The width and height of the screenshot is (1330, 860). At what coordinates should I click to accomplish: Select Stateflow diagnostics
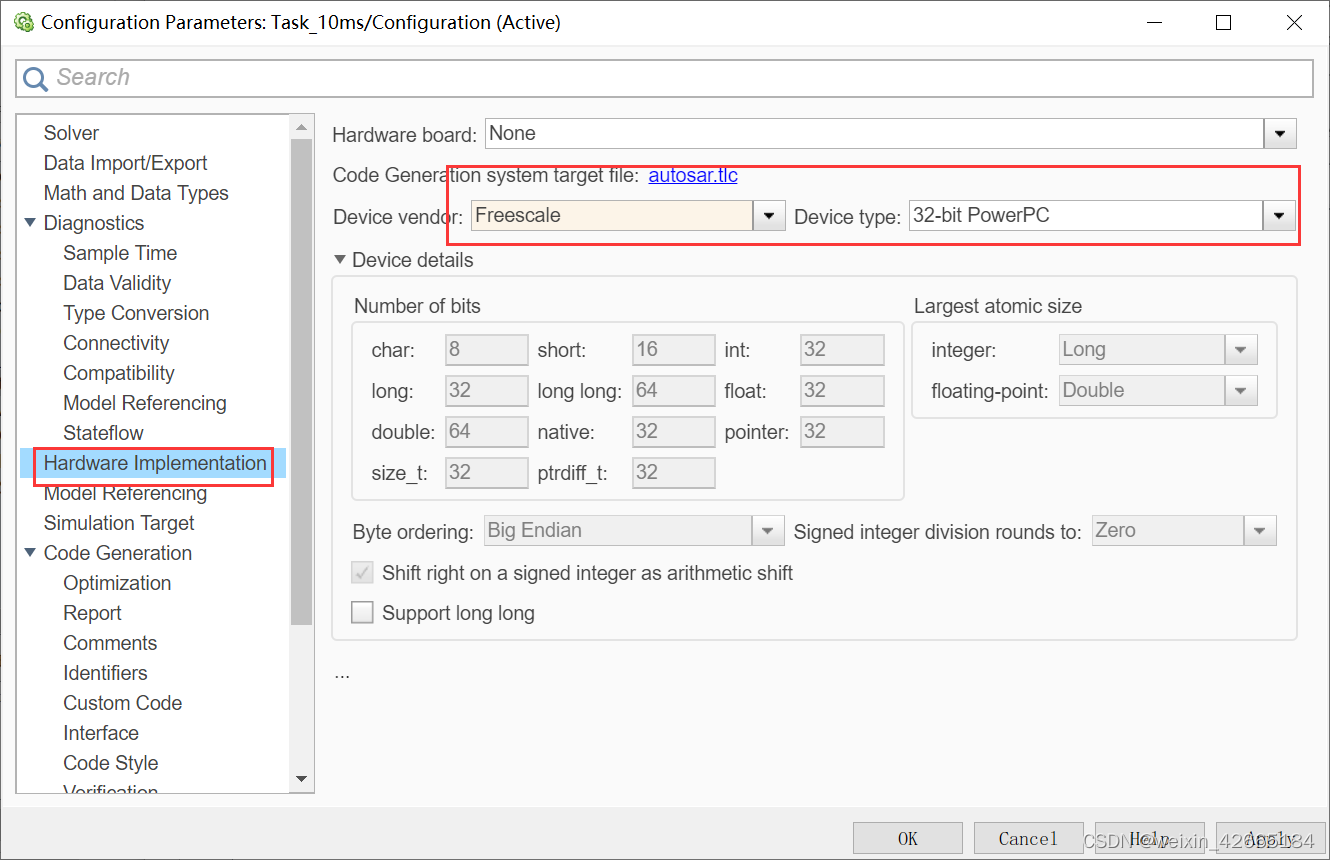103,433
